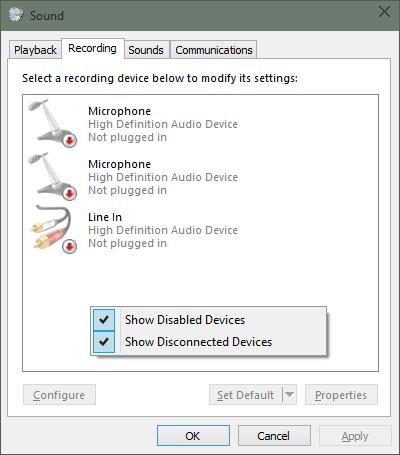
Task: Close the Sound dialog window
Action: 384,12
